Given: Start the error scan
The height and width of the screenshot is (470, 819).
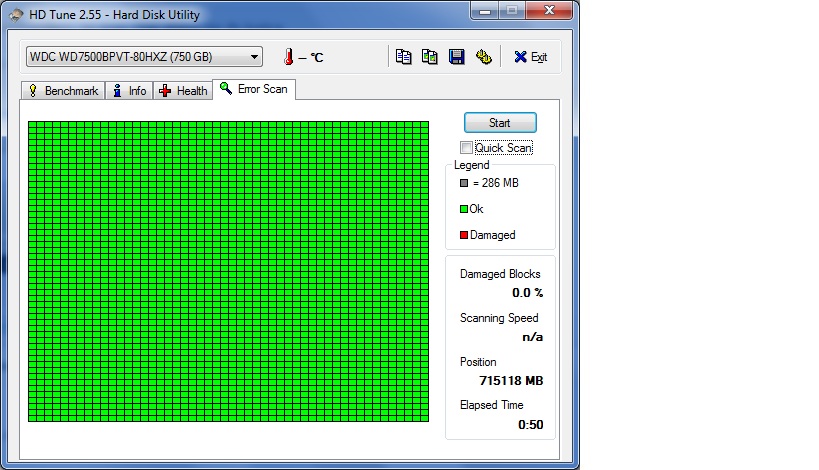Looking at the screenshot, I should point(500,123).
